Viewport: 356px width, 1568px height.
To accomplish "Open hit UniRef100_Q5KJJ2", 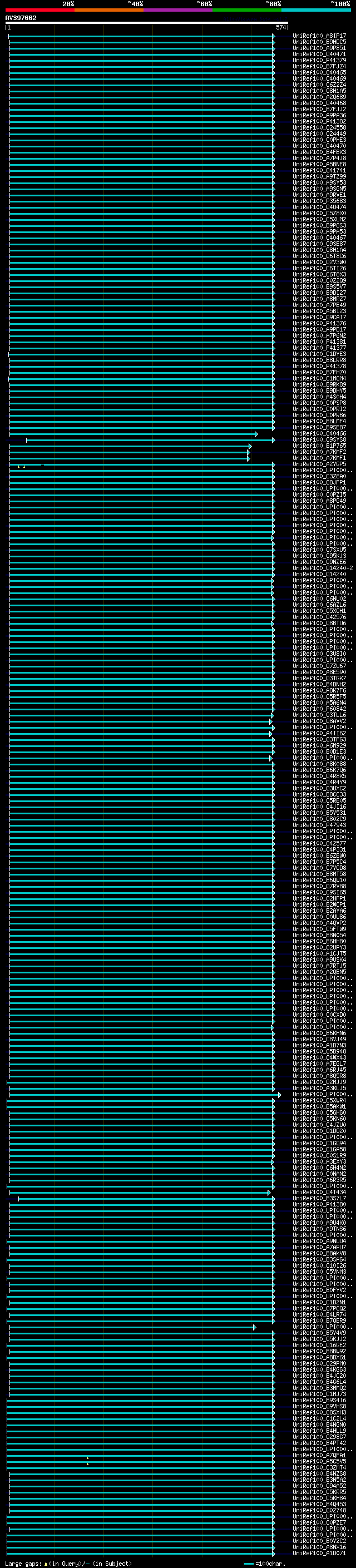I will tap(319, 1338).
